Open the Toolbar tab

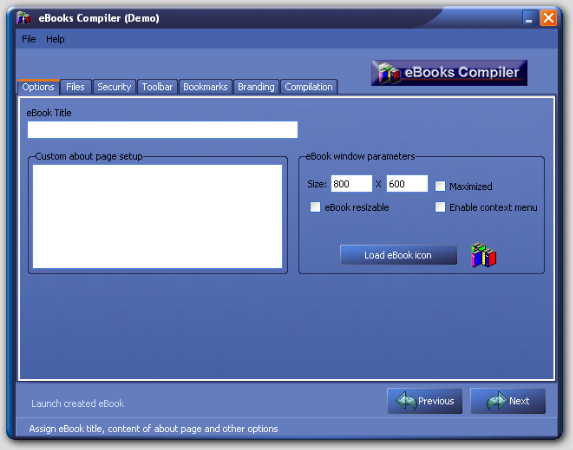coord(157,87)
